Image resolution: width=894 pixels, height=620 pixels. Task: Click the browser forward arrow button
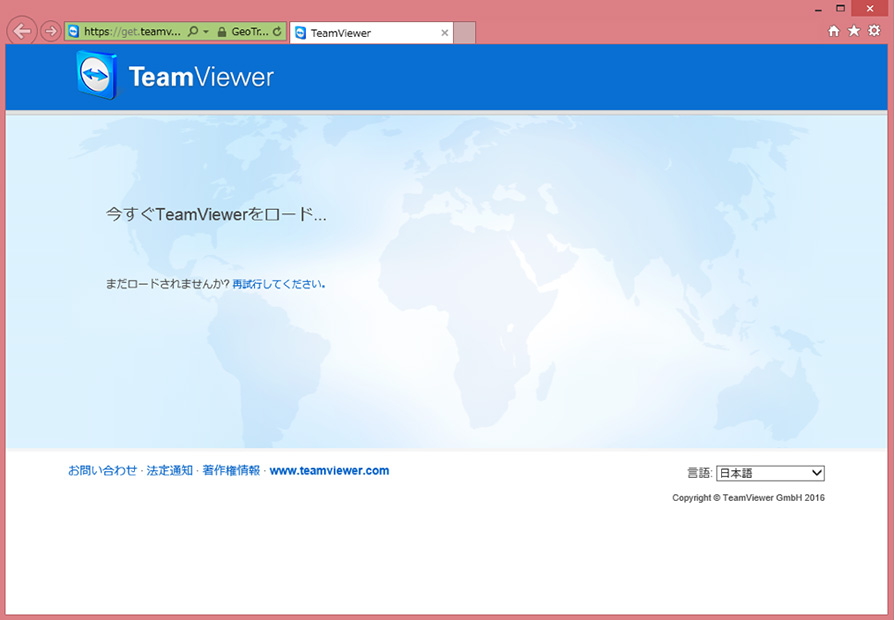tap(51, 31)
